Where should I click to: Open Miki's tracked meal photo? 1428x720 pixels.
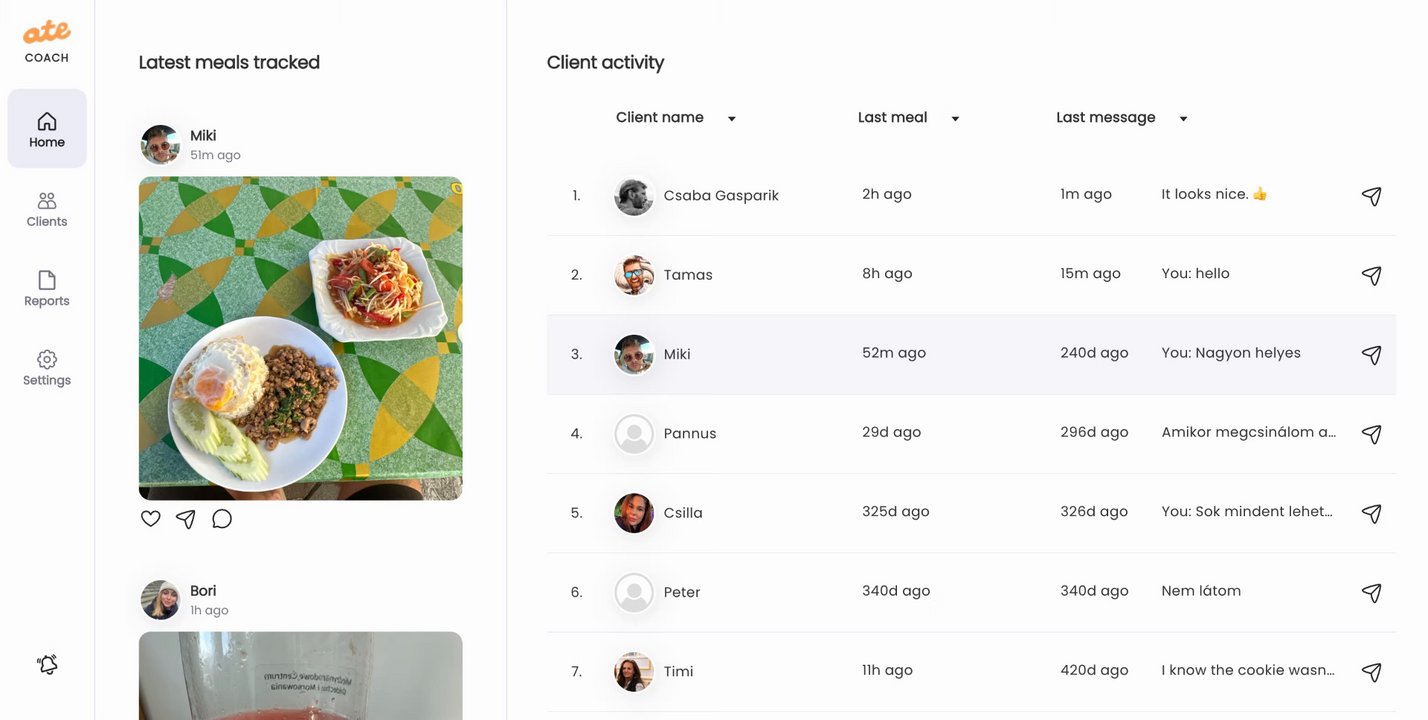click(x=301, y=338)
